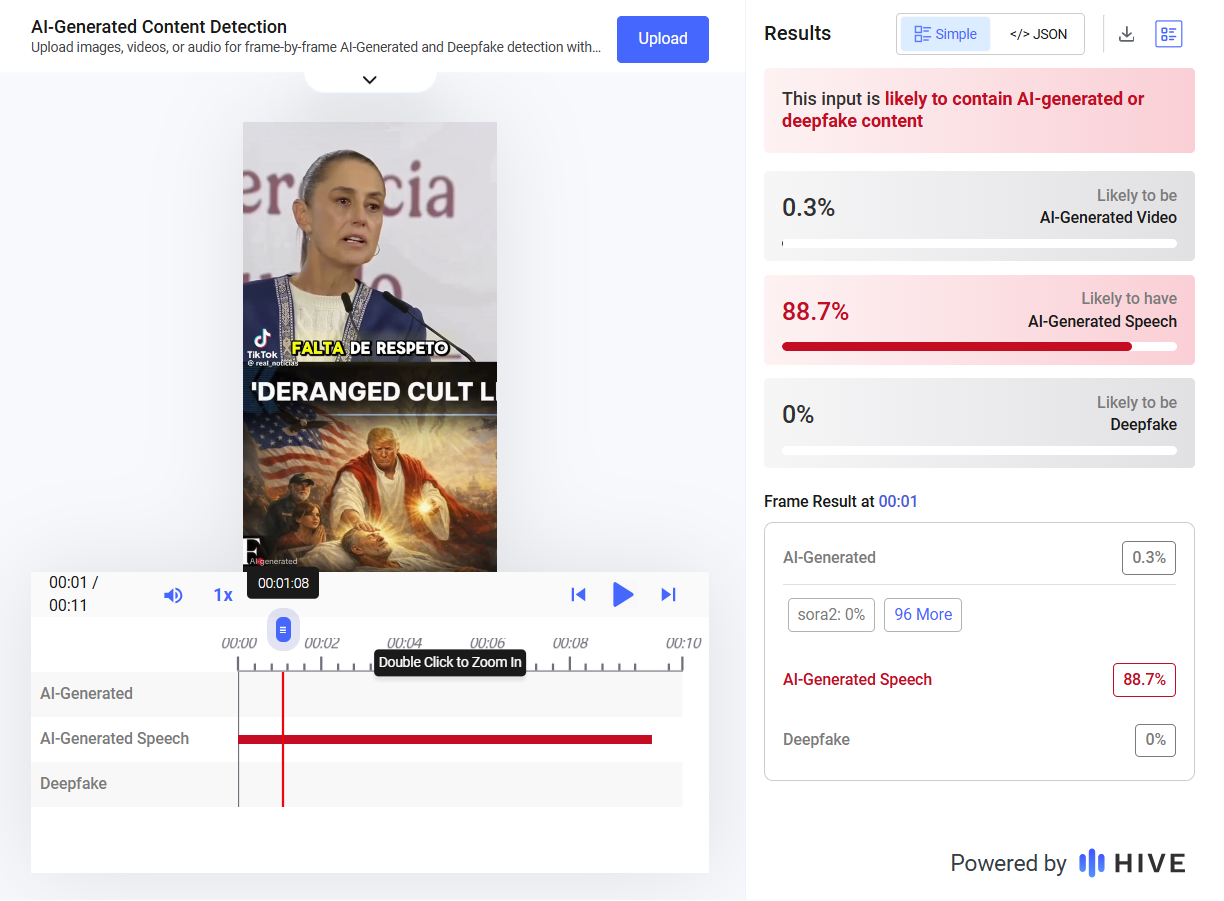Upload a new media file
The image size is (1224, 901).
[662, 39]
